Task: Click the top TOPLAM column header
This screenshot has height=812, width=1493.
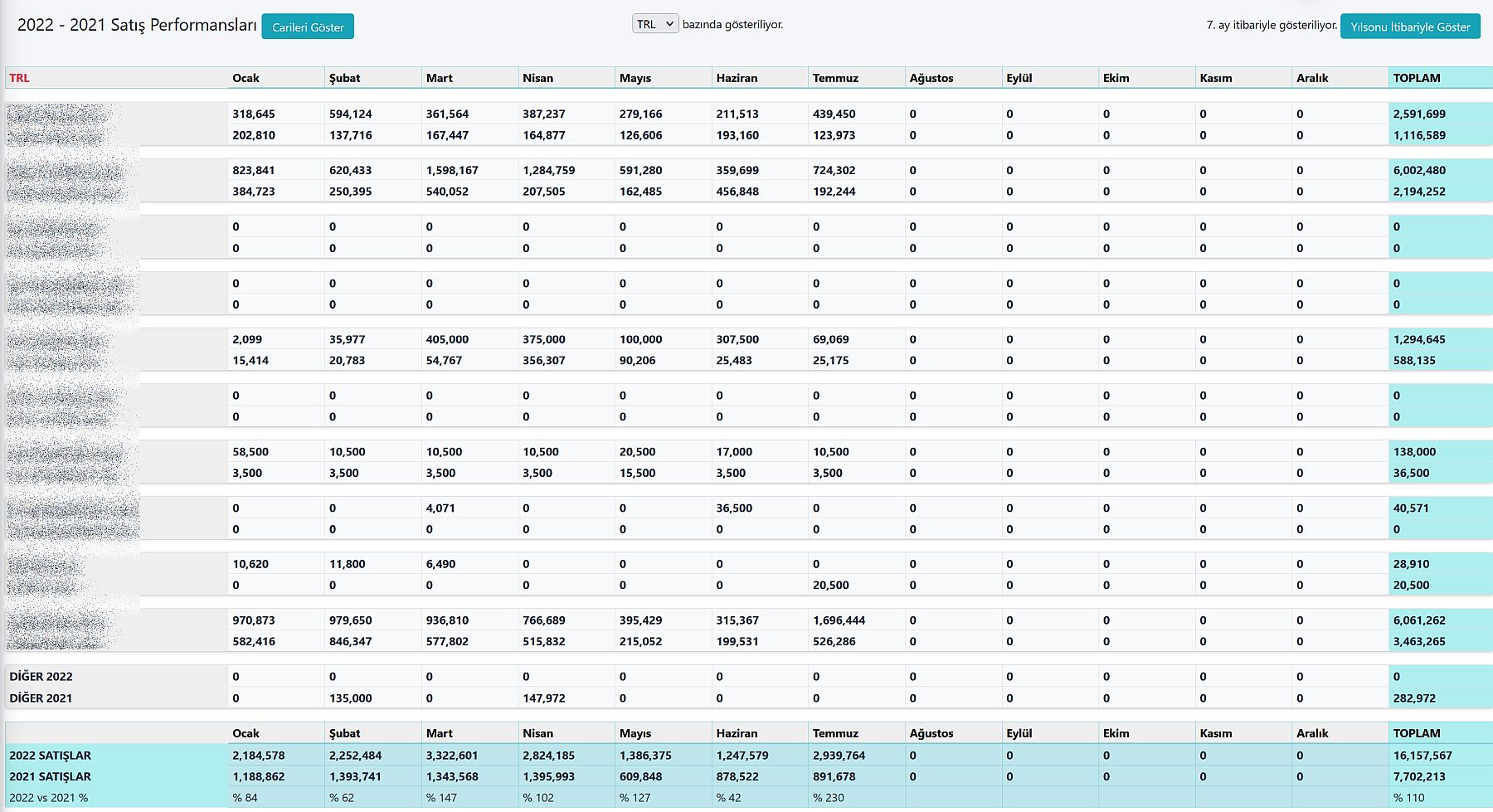Action: click(1416, 78)
